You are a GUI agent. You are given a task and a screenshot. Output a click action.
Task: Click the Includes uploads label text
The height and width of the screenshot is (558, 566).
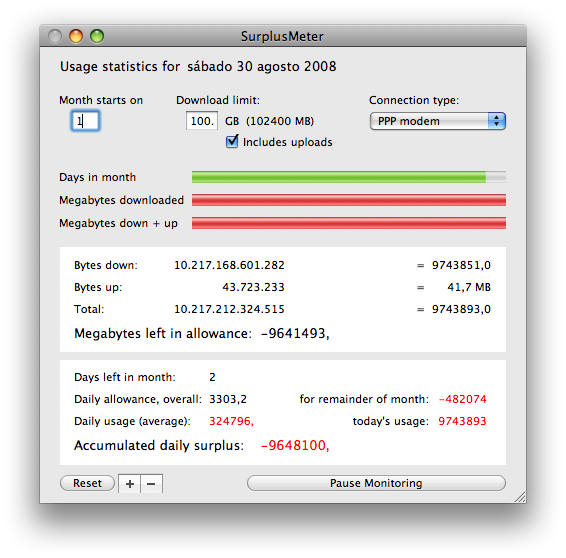point(287,142)
